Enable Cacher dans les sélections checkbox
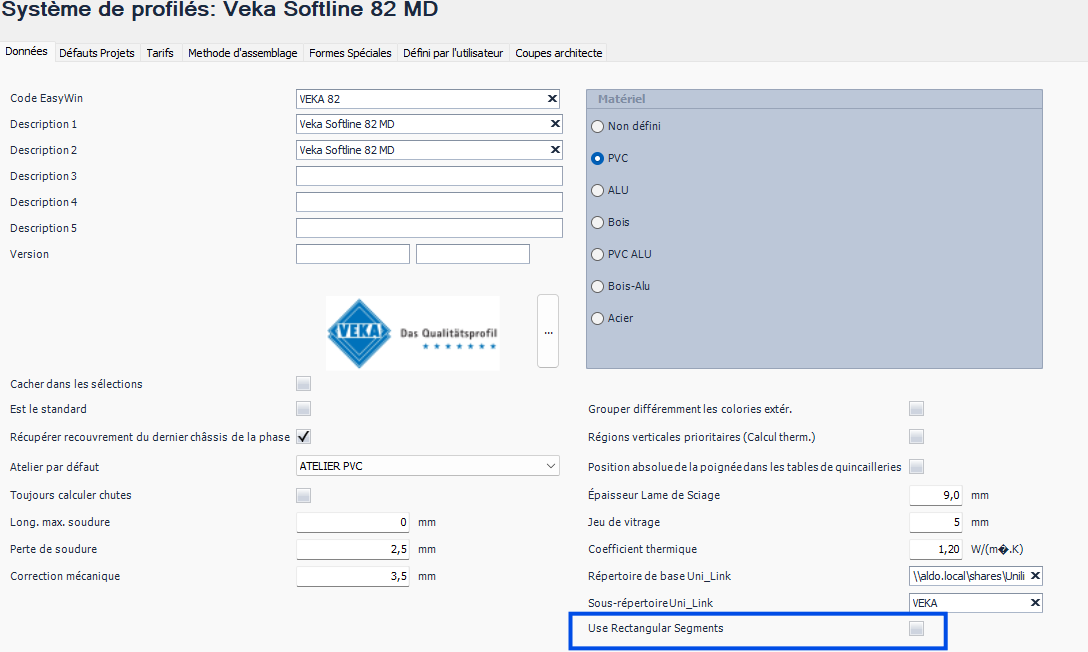Viewport: 1088px width, 652px height. pyautogui.click(x=303, y=384)
